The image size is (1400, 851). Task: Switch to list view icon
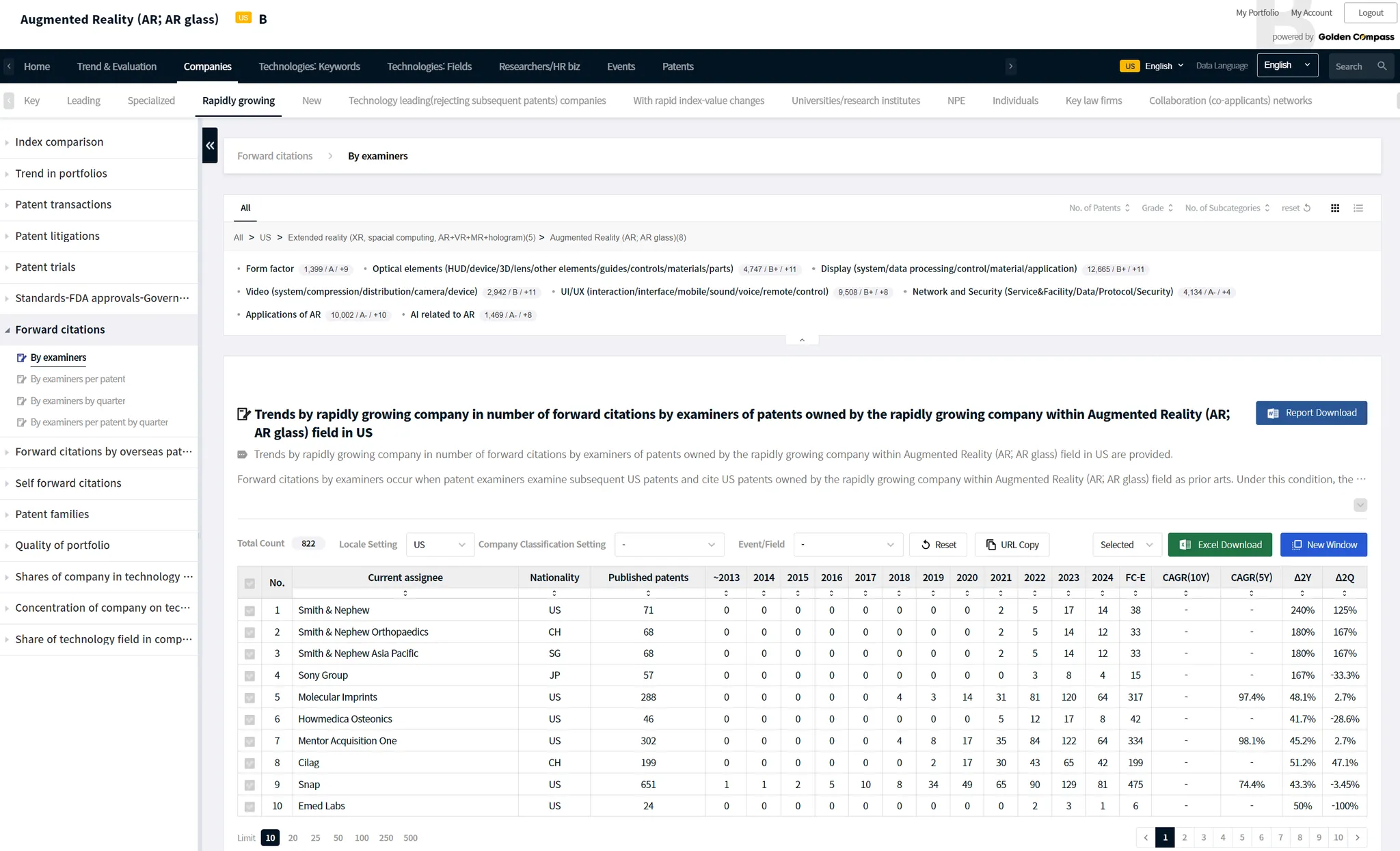point(1358,208)
